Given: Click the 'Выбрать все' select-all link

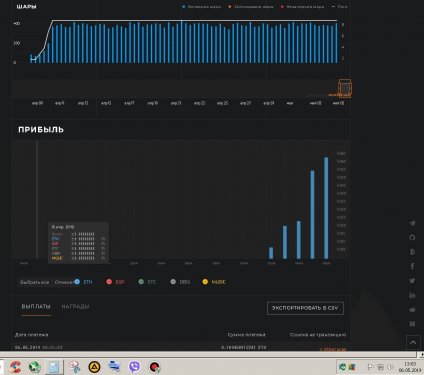Looking at the screenshot, I should pyautogui.click(x=34, y=282).
